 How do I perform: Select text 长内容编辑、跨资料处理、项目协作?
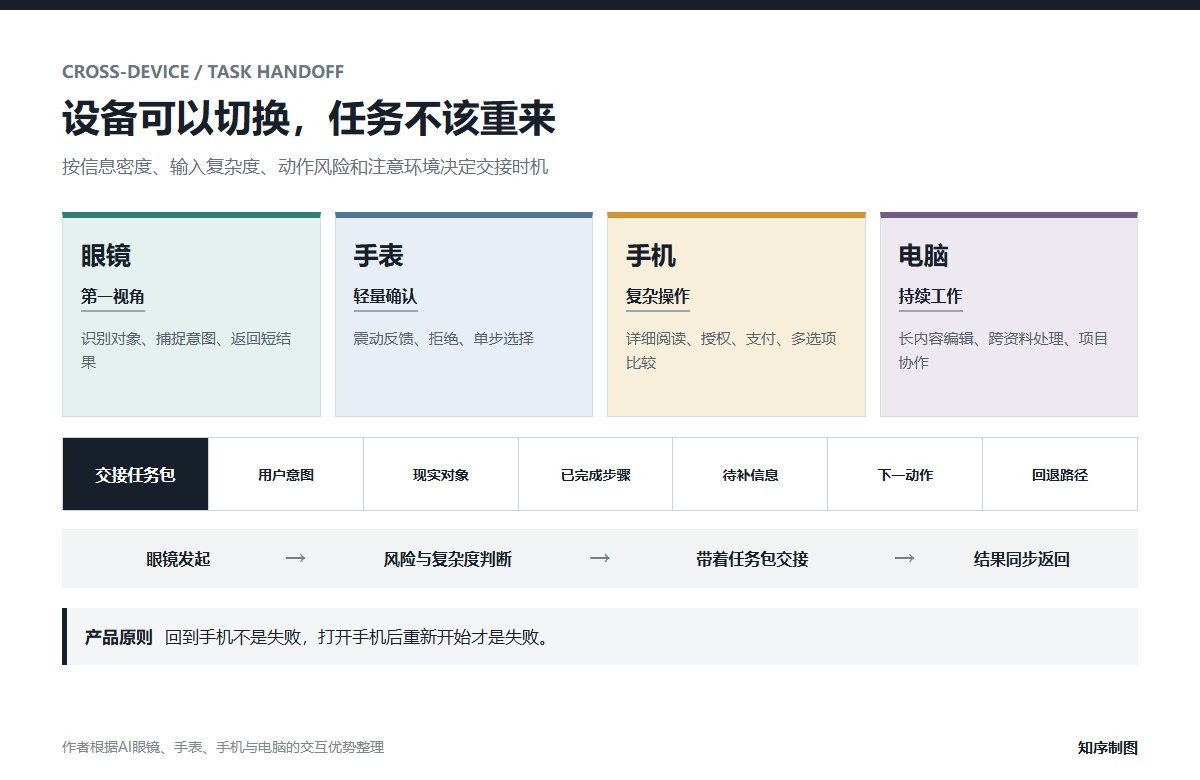coord(1003,350)
